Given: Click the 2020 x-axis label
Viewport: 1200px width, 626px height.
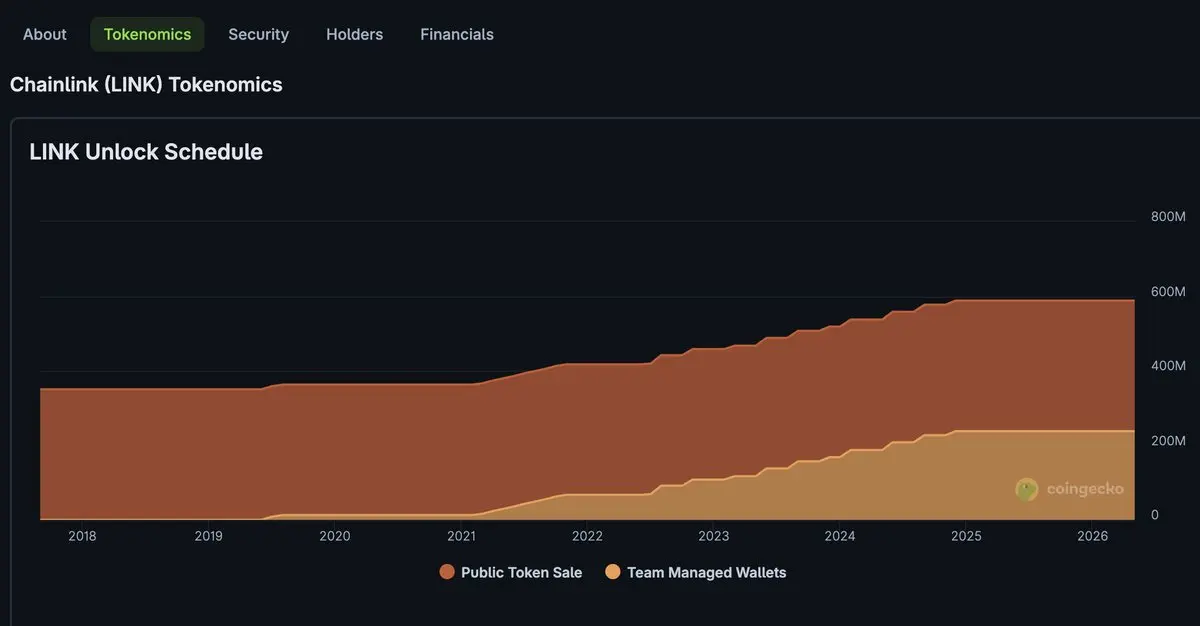Looking at the screenshot, I should tap(335, 536).
